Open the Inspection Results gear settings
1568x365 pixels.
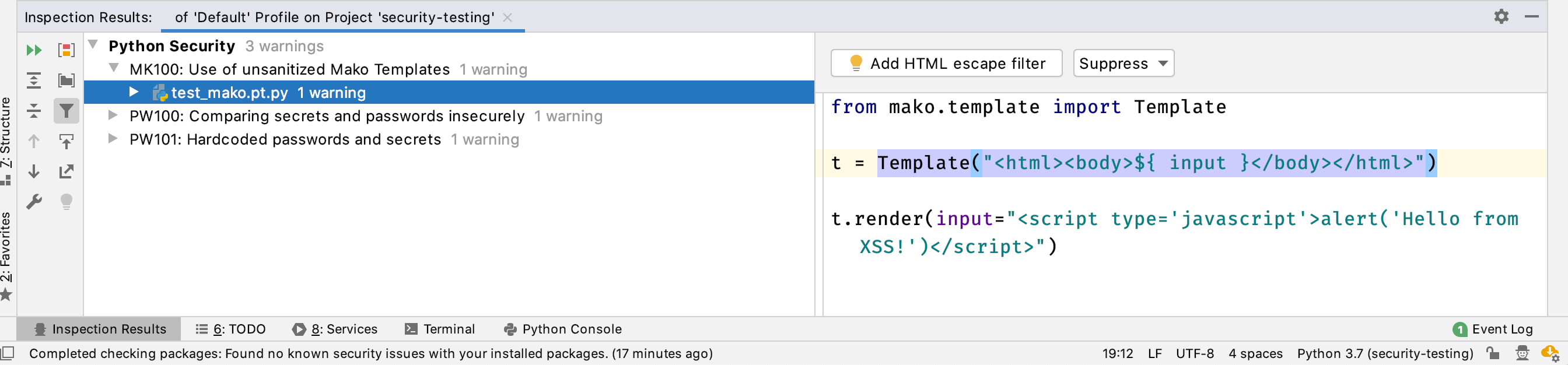tap(1501, 16)
